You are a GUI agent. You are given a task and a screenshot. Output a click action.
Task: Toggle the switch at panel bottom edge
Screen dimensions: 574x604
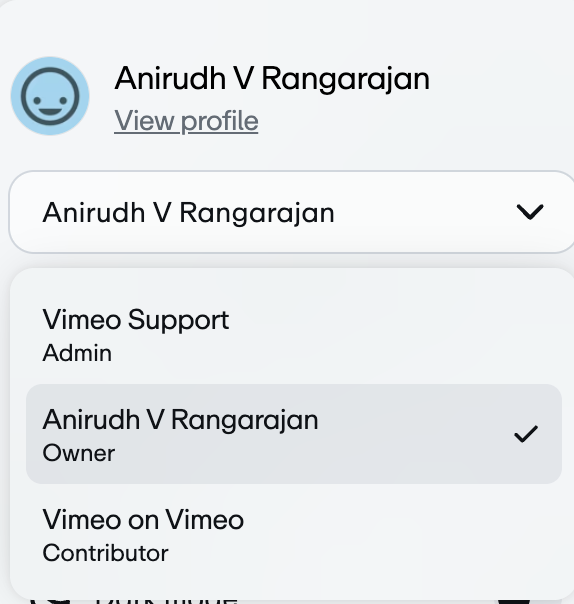coord(514,601)
